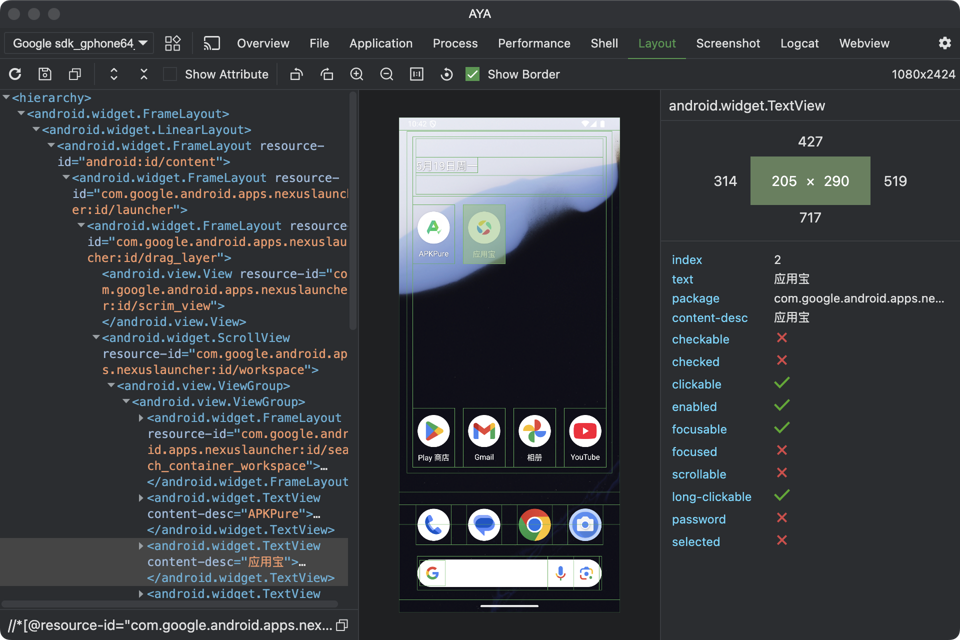Click the microphone icon in search bar
The width and height of the screenshot is (960, 640).
(560, 573)
